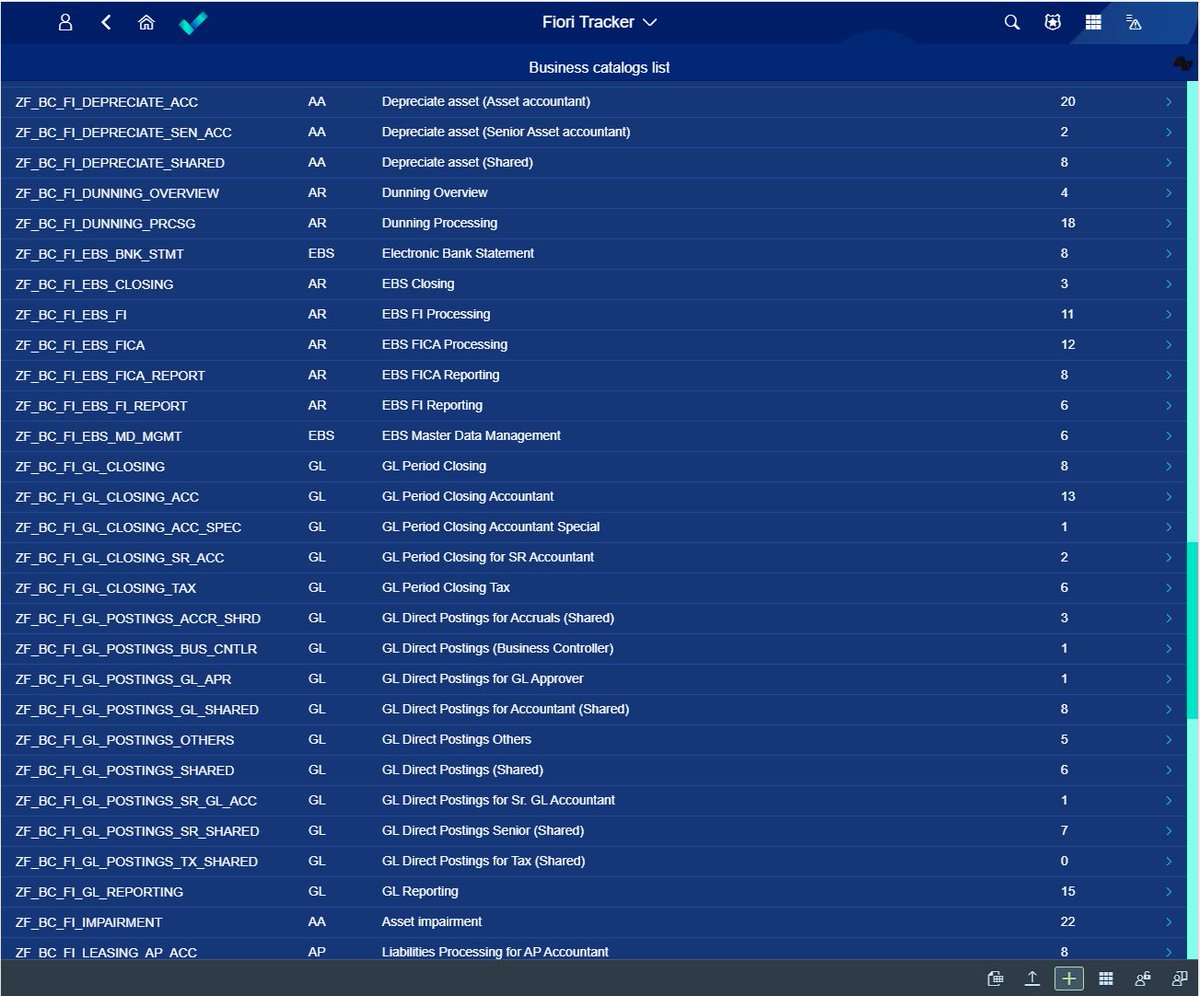This screenshot has width=1200, height=996.
Task: Click the user with device icon in footer
Action: [x=1179, y=978]
